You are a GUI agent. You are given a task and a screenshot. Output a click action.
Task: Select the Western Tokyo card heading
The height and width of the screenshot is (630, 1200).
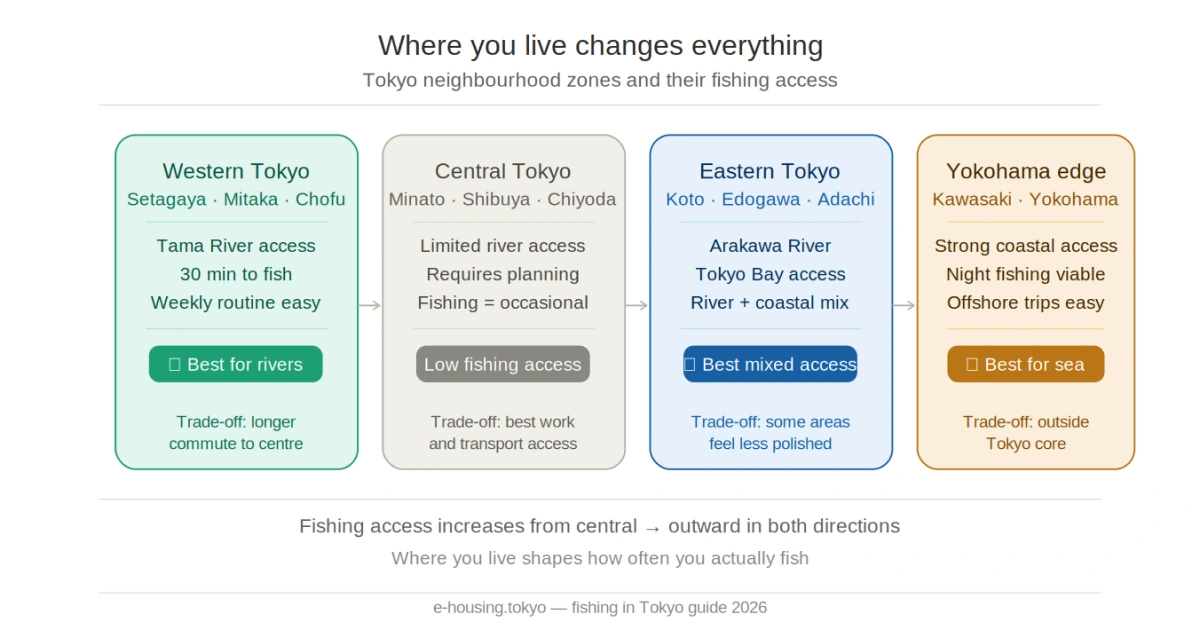[236, 171]
